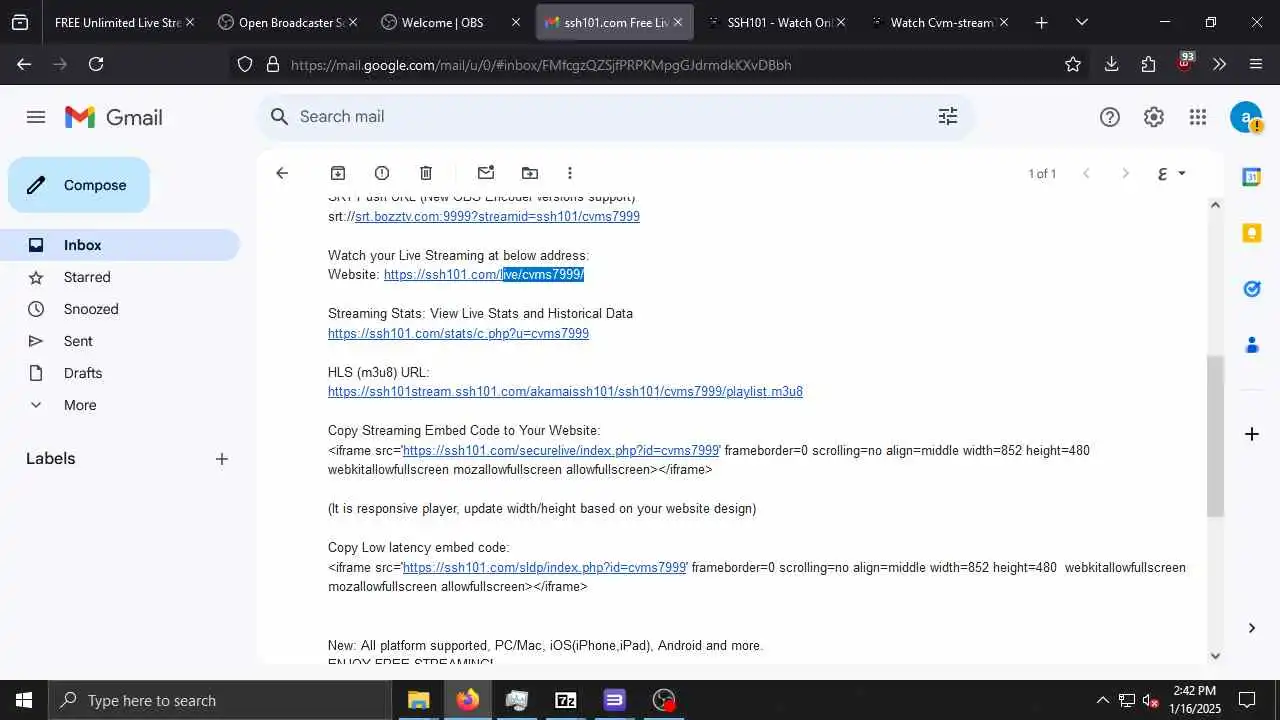Image resolution: width=1280 pixels, height=720 pixels.
Task: Open Firefox application menu
Action: tap(1256, 64)
